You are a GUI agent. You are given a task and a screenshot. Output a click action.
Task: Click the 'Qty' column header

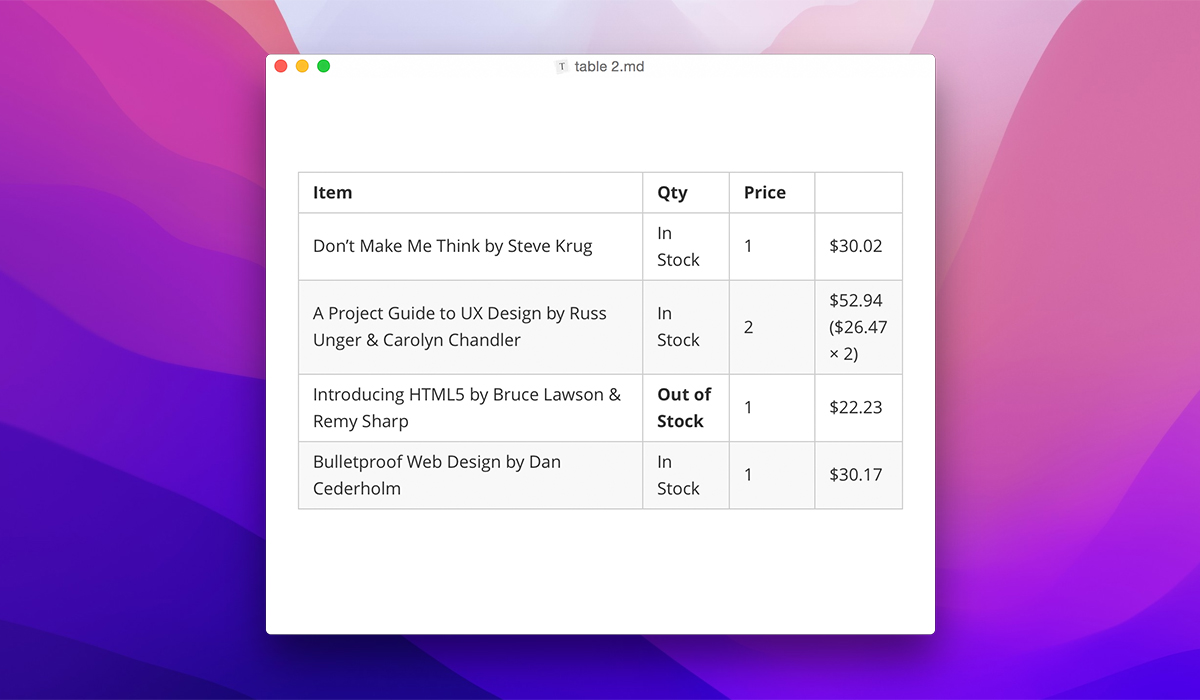(672, 192)
